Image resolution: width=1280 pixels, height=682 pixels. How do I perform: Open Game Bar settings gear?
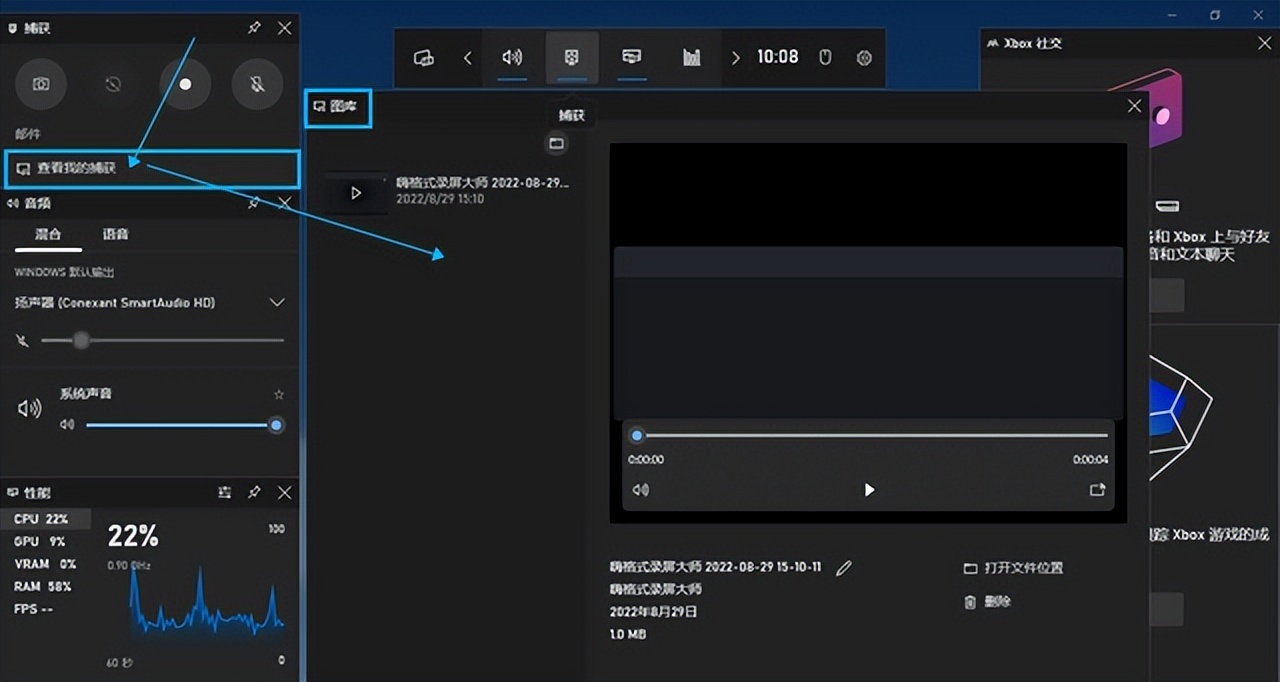point(864,58)
